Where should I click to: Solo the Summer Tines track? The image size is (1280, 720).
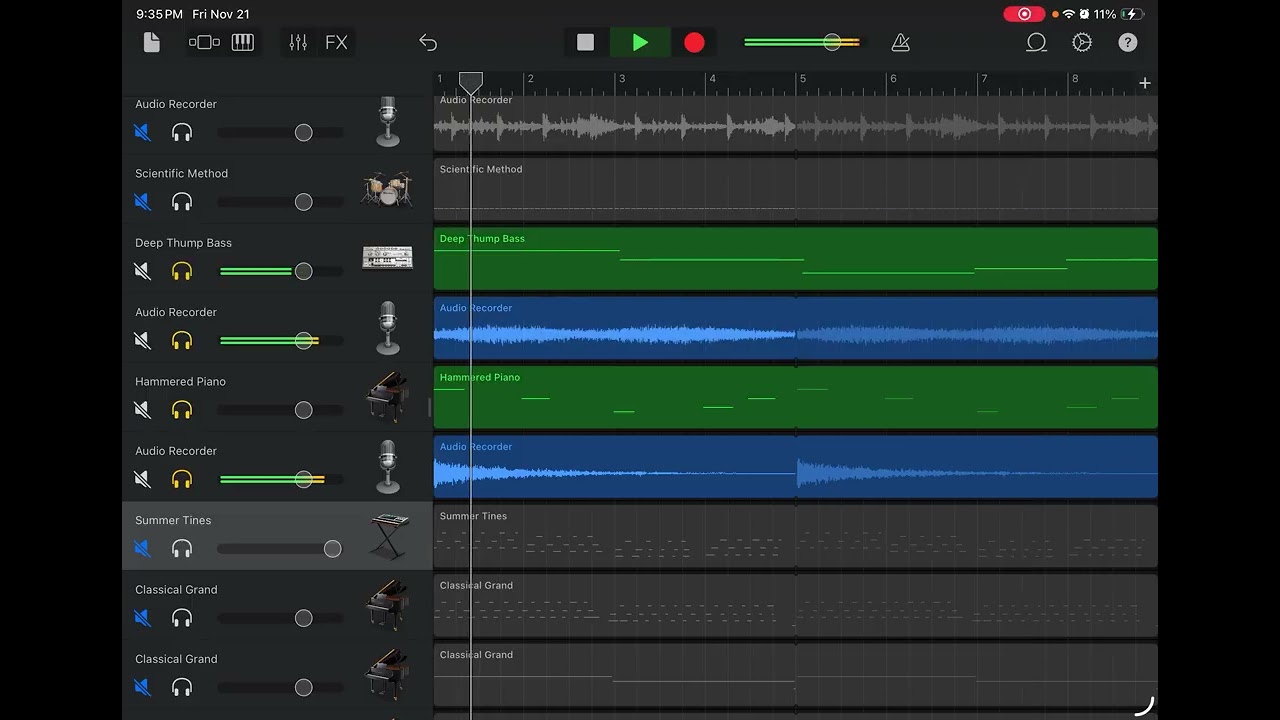pos(182,549)
